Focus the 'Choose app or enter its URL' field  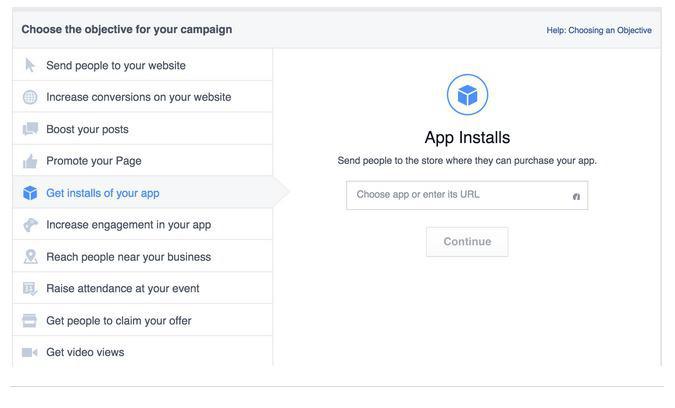coord(457,195)
